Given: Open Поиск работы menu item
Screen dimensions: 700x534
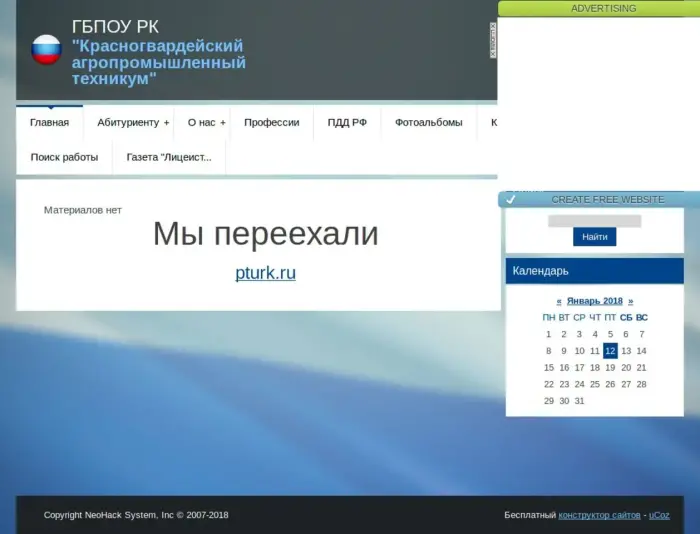Looking at the screenshot, I should pyautogui.click(x=64, y=157).
